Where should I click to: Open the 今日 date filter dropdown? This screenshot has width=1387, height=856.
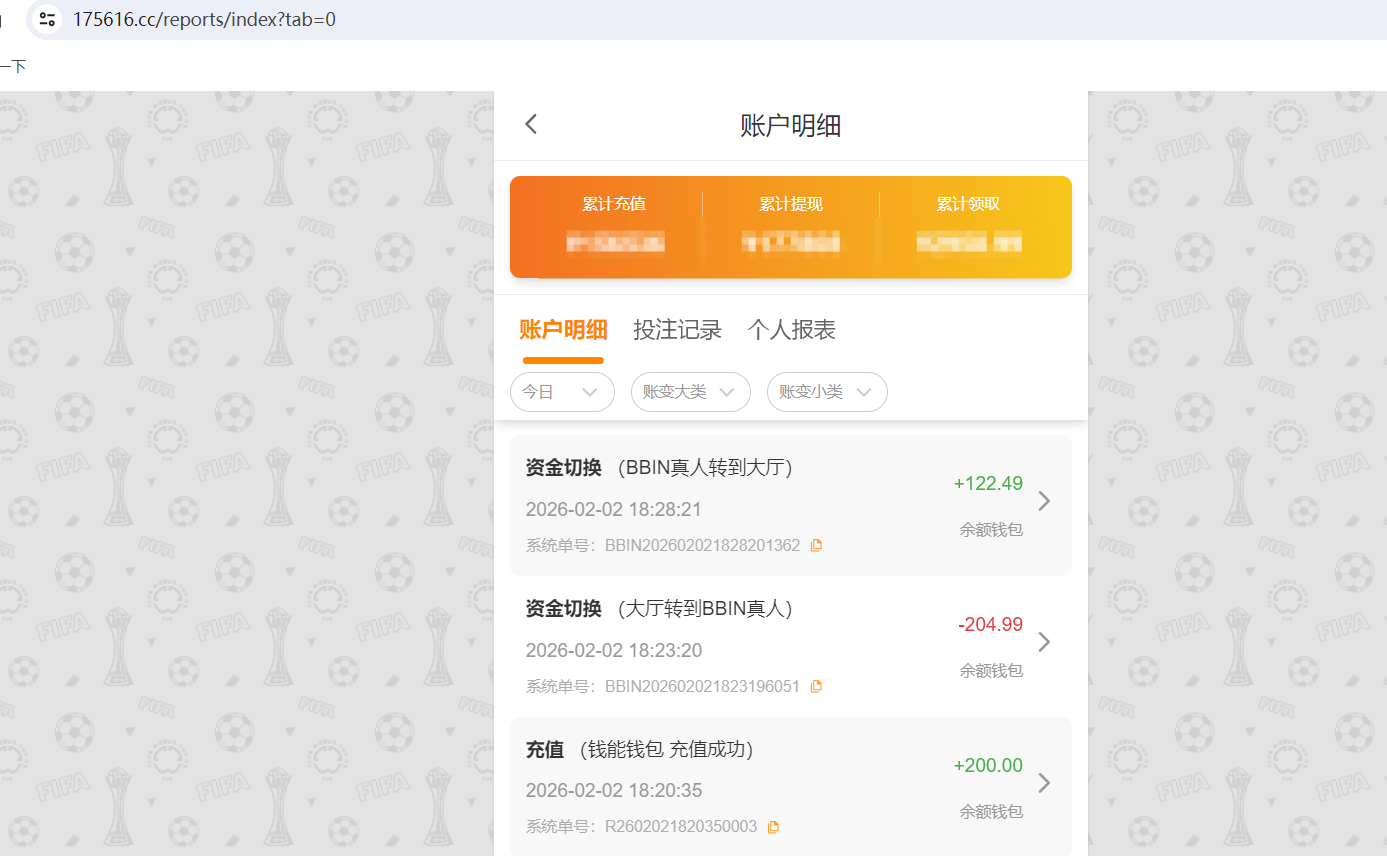(562, 392)
